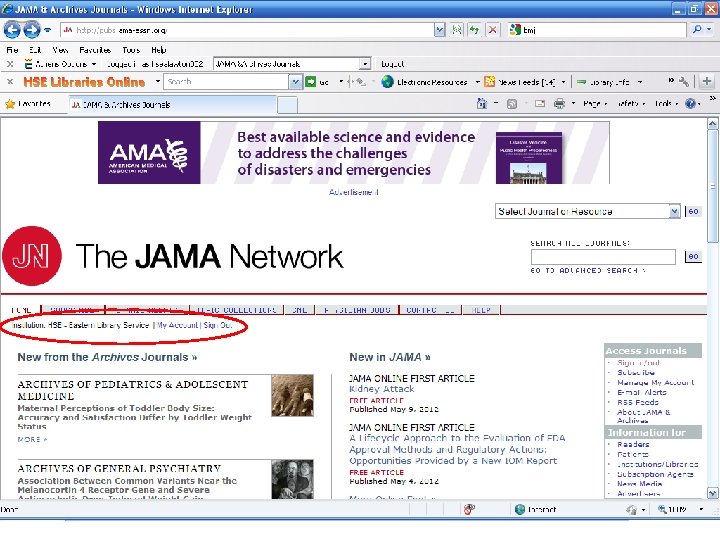
Task: Open recent pages arrow beside Forward button
Action: [47, 30]
